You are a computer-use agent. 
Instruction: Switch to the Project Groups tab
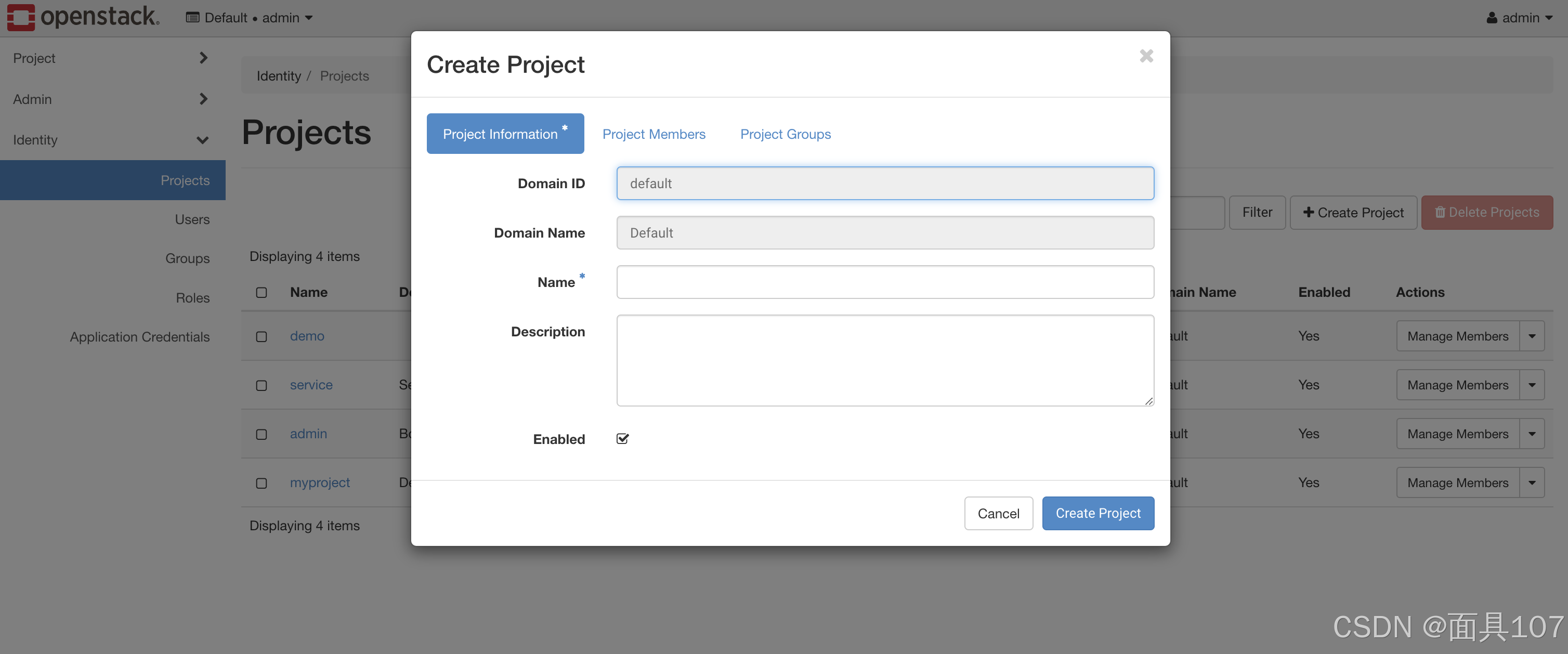click(785, 134)
